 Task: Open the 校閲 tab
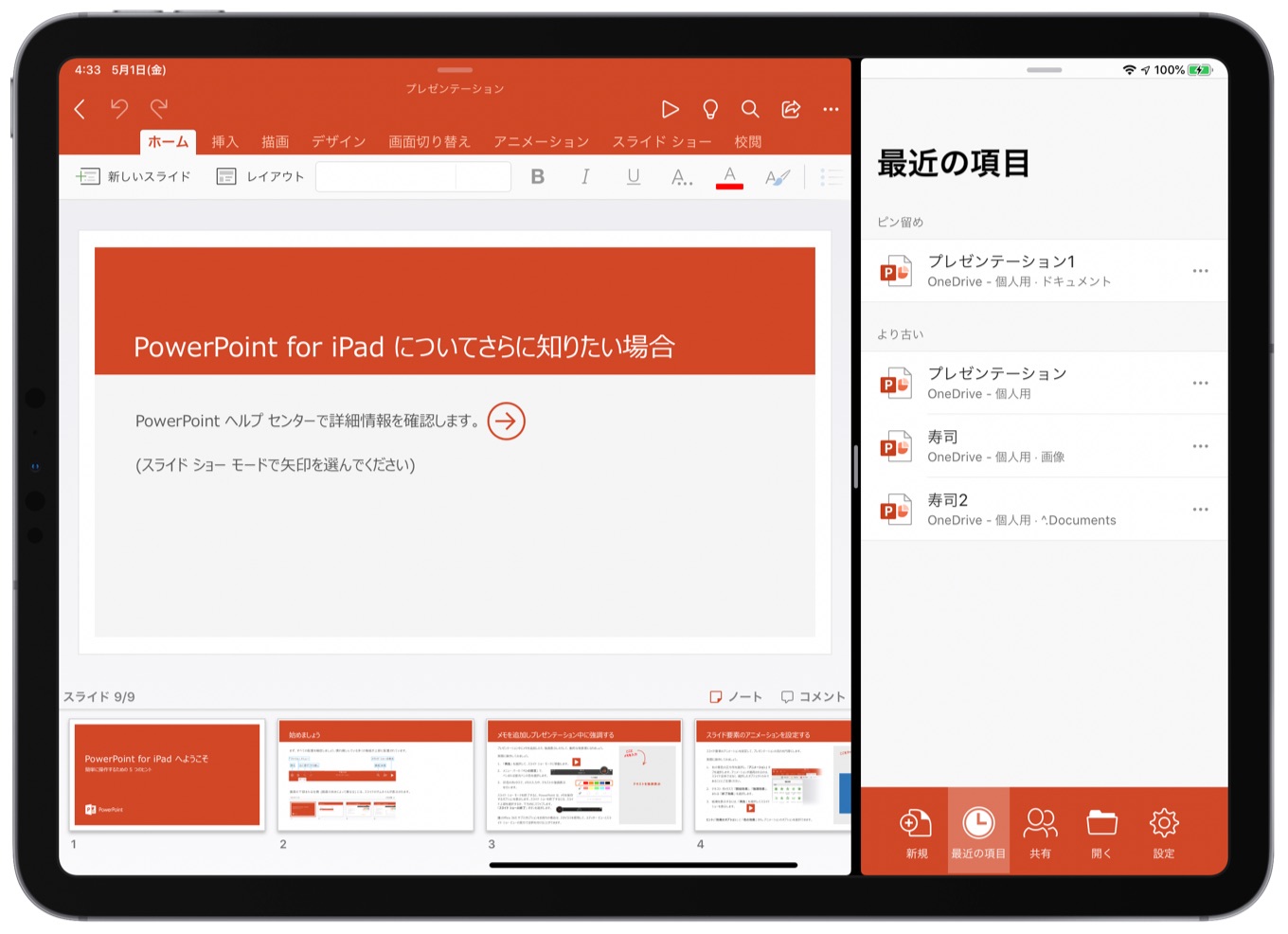click(748, 142)
